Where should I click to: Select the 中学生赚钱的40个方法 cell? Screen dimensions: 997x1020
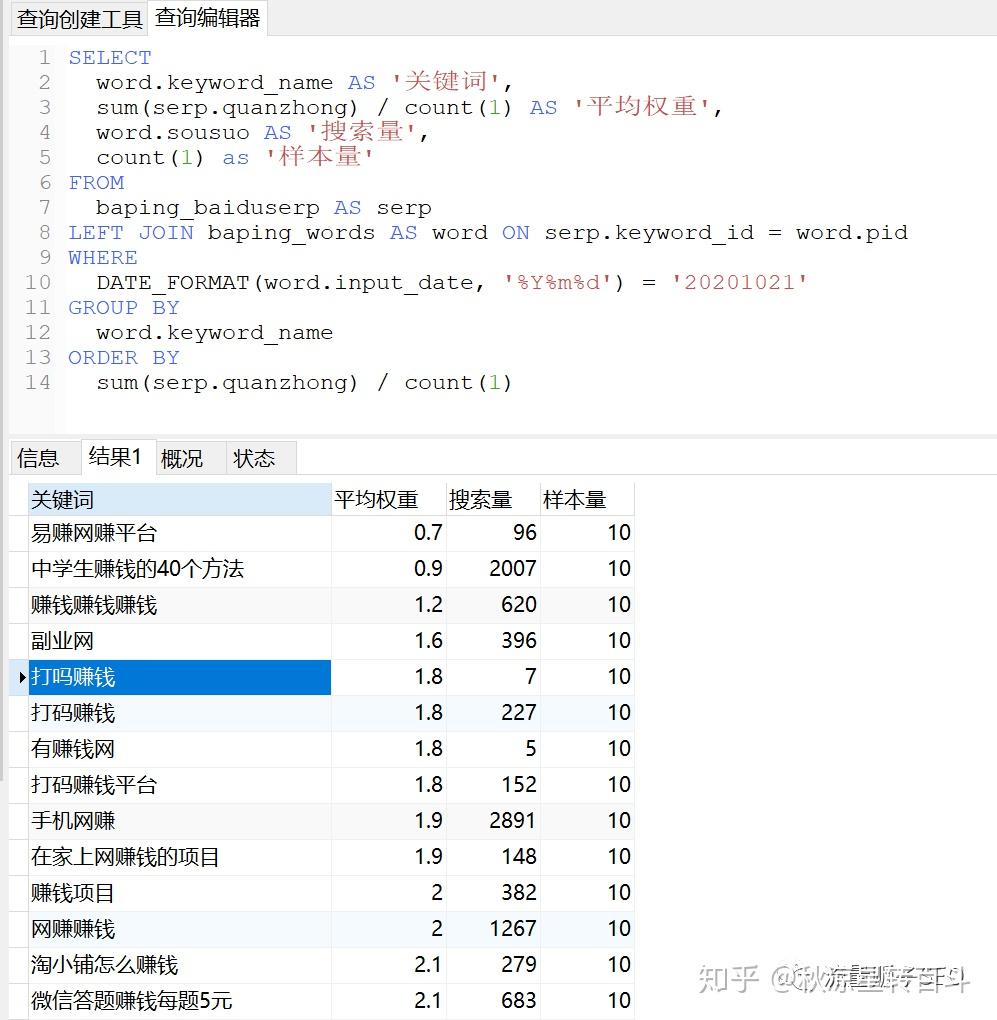tap(179, 569)
